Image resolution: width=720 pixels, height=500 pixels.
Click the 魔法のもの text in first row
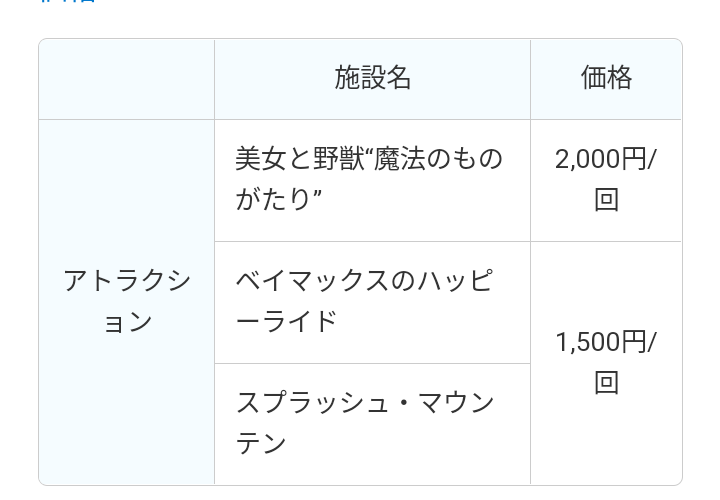[439, 159]
